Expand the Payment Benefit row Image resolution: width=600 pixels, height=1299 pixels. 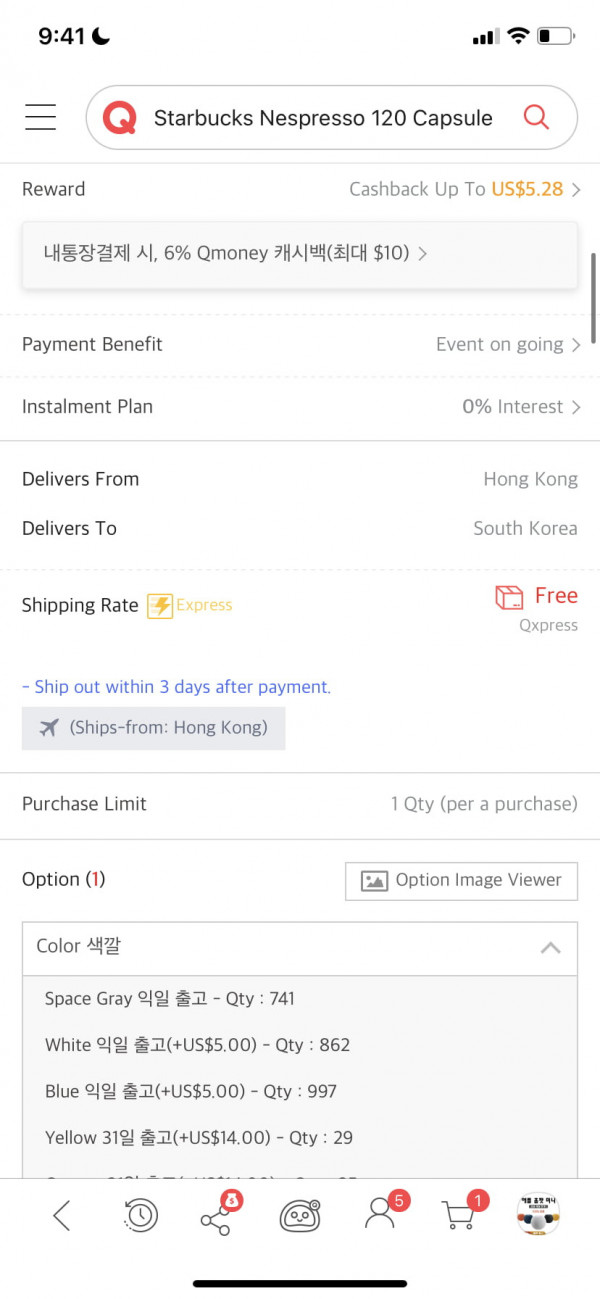click(300, 344)
